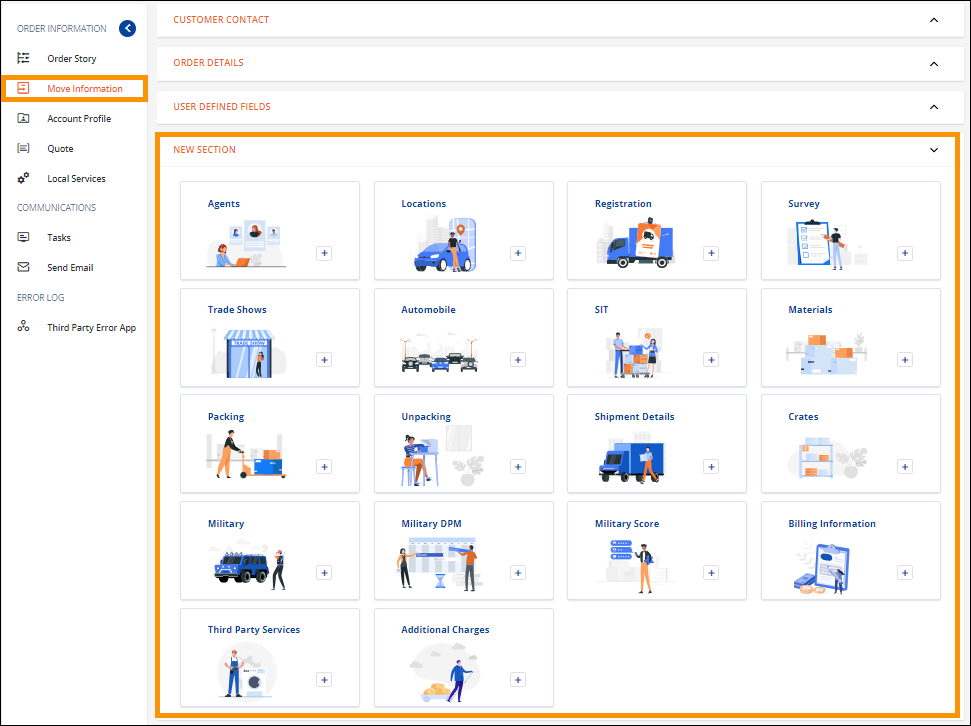Click the Order Story icon in the sidebar
Viewport: 971px width, 726px height.
coord(23,58)
